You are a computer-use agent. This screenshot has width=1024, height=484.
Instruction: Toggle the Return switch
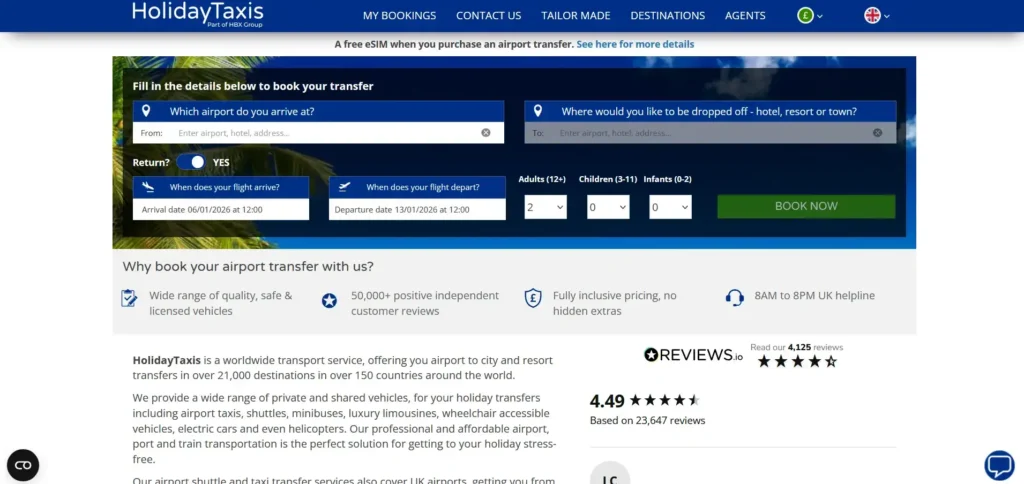[191, 162]
